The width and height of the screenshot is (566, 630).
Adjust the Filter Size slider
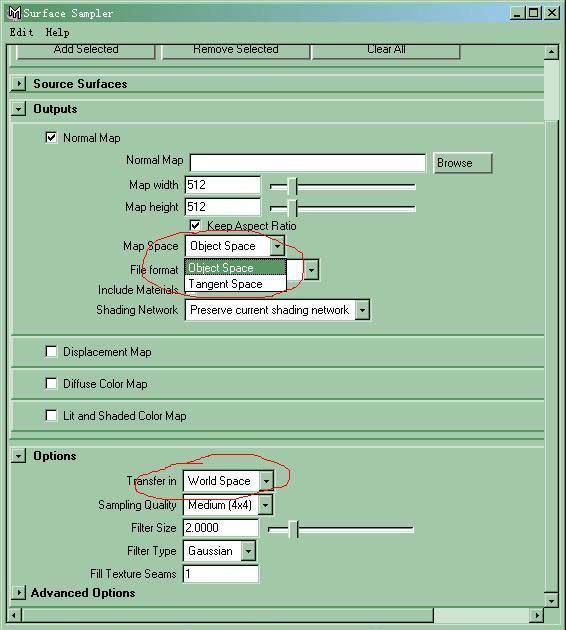pos(294,529)
